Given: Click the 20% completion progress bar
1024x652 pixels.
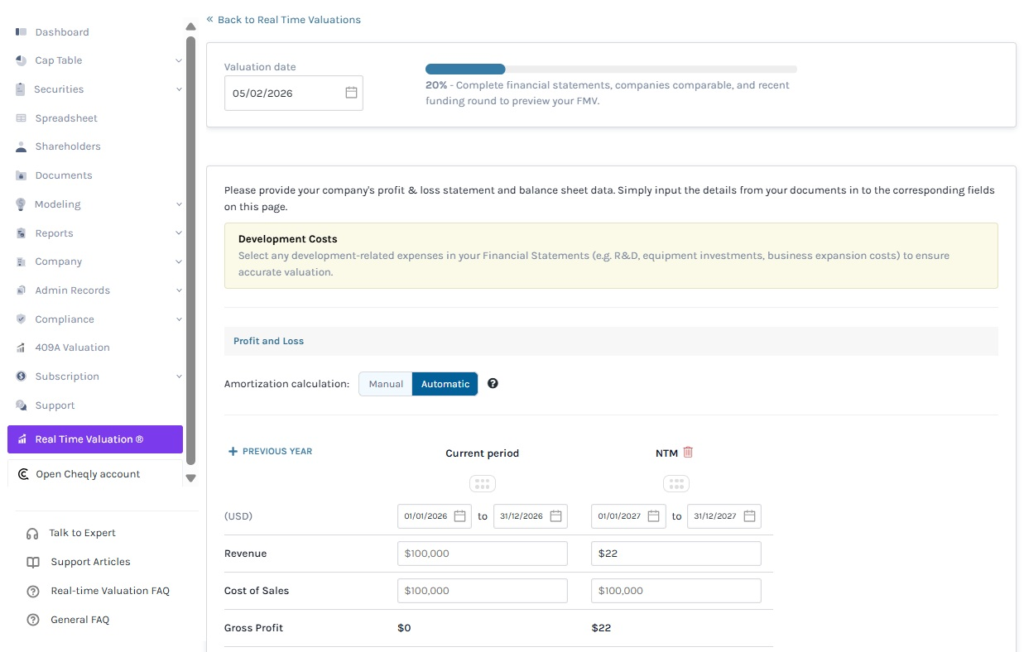Looking at the screenshot, I should coord(611,69).
